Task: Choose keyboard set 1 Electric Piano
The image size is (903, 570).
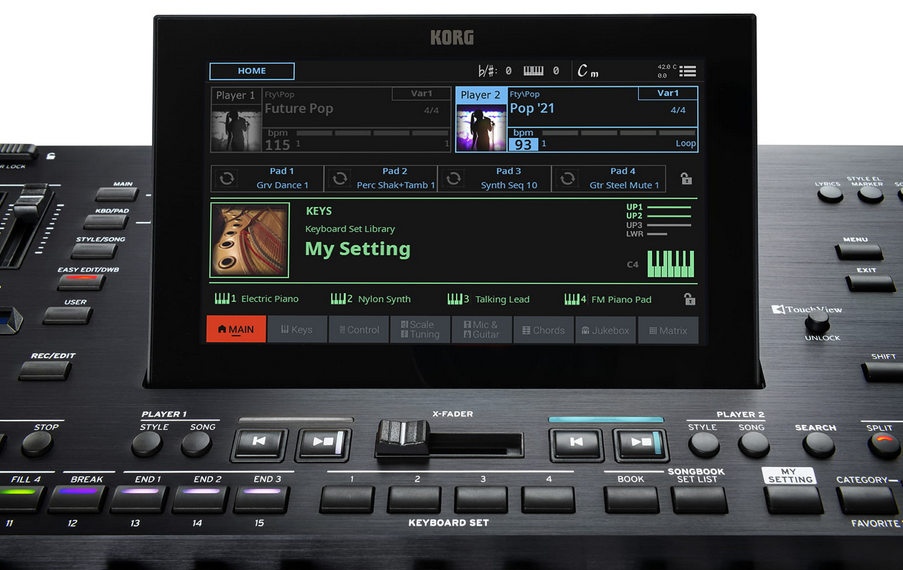Action: tap(256, 299)
